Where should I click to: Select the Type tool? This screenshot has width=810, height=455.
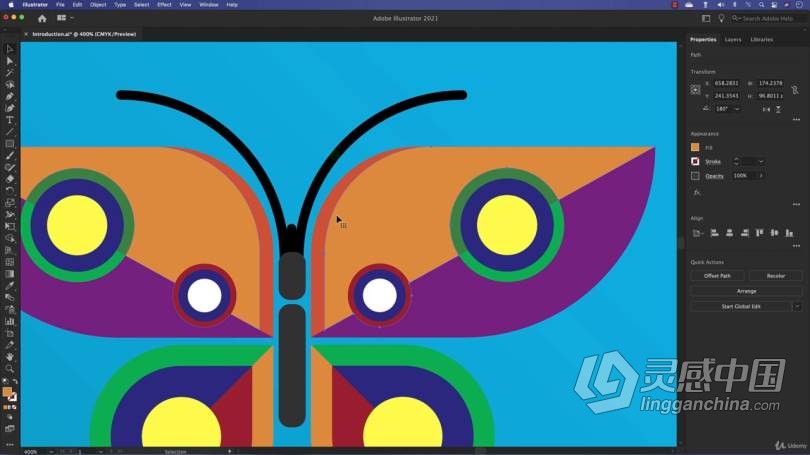(x=10, y=120)
